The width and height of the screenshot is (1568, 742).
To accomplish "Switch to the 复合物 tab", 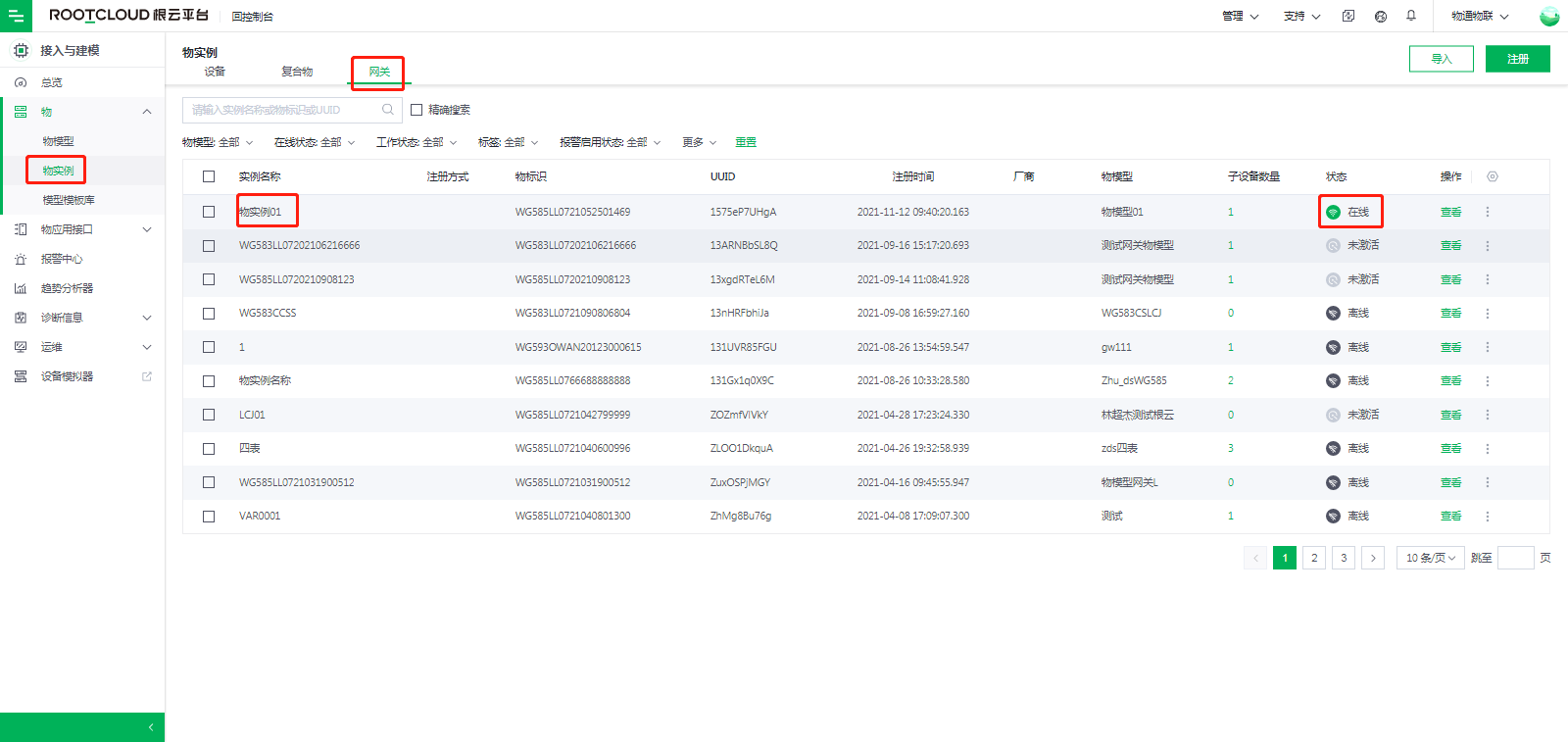I will pyautogui.click(x=297, y=72).
